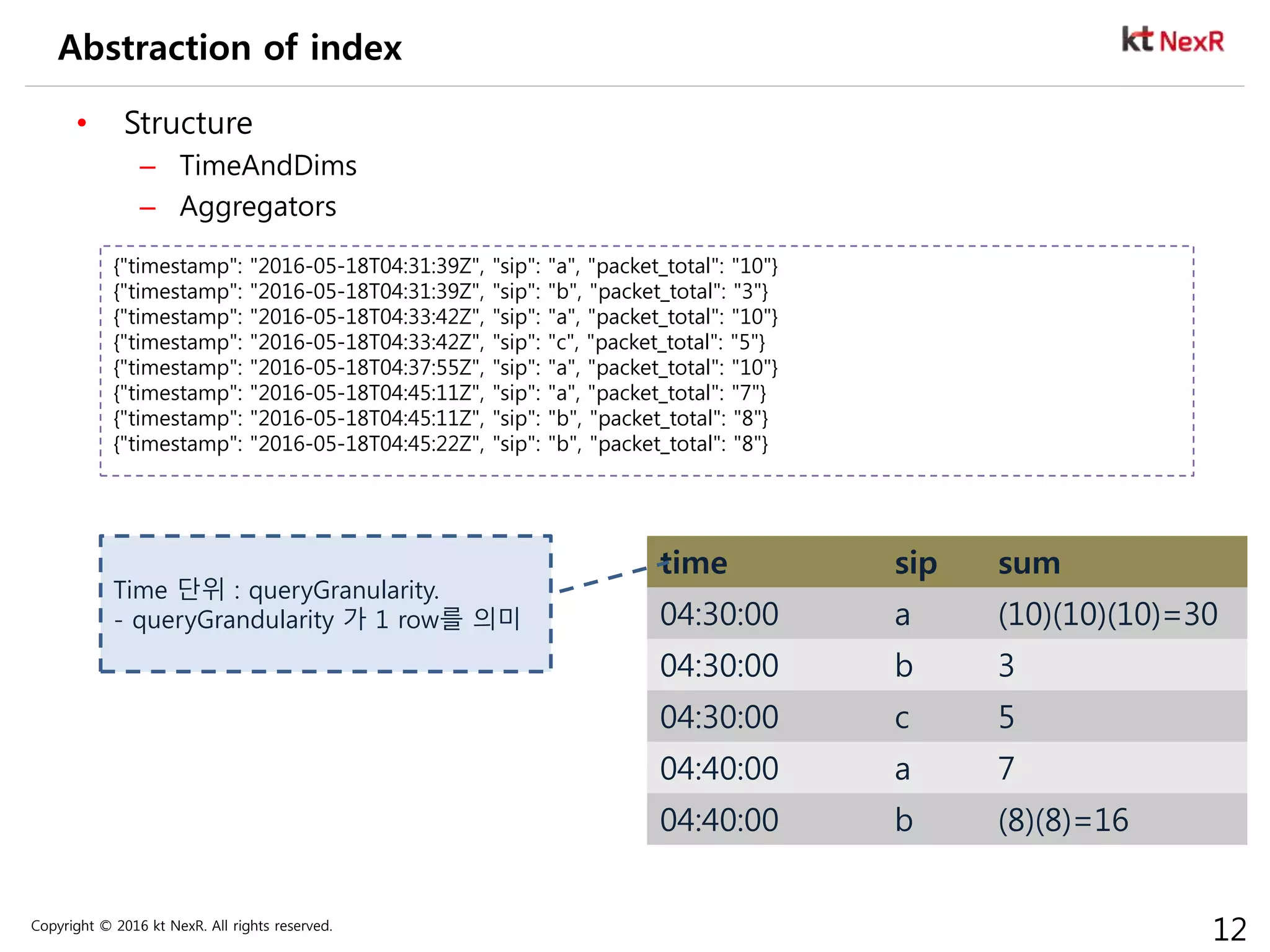
Task: Click 'queryGrandularity 가 1 row를 의미' note line
Action: click(x=317, y=620)
